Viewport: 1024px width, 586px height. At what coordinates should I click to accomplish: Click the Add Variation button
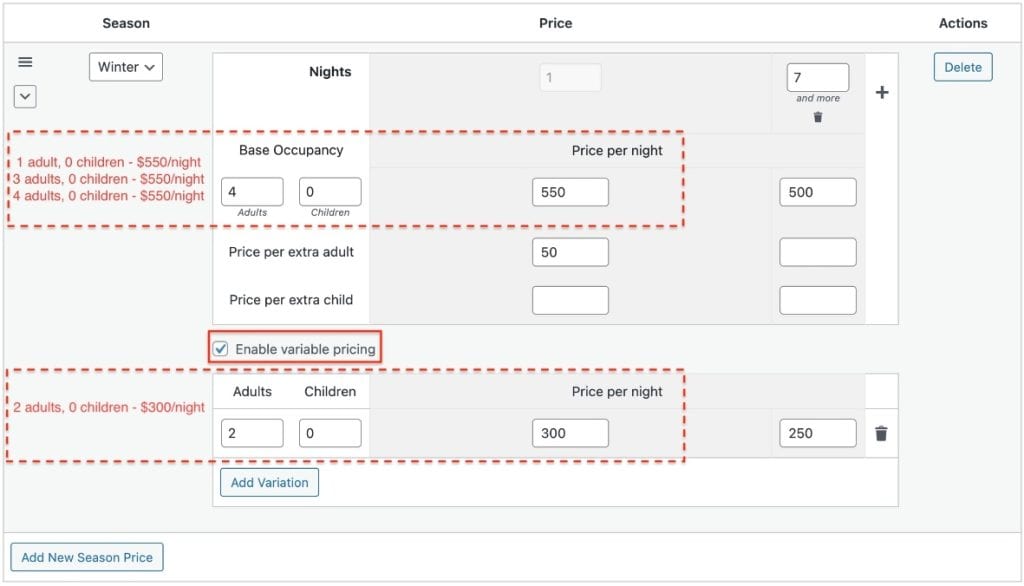coord(269,482)
